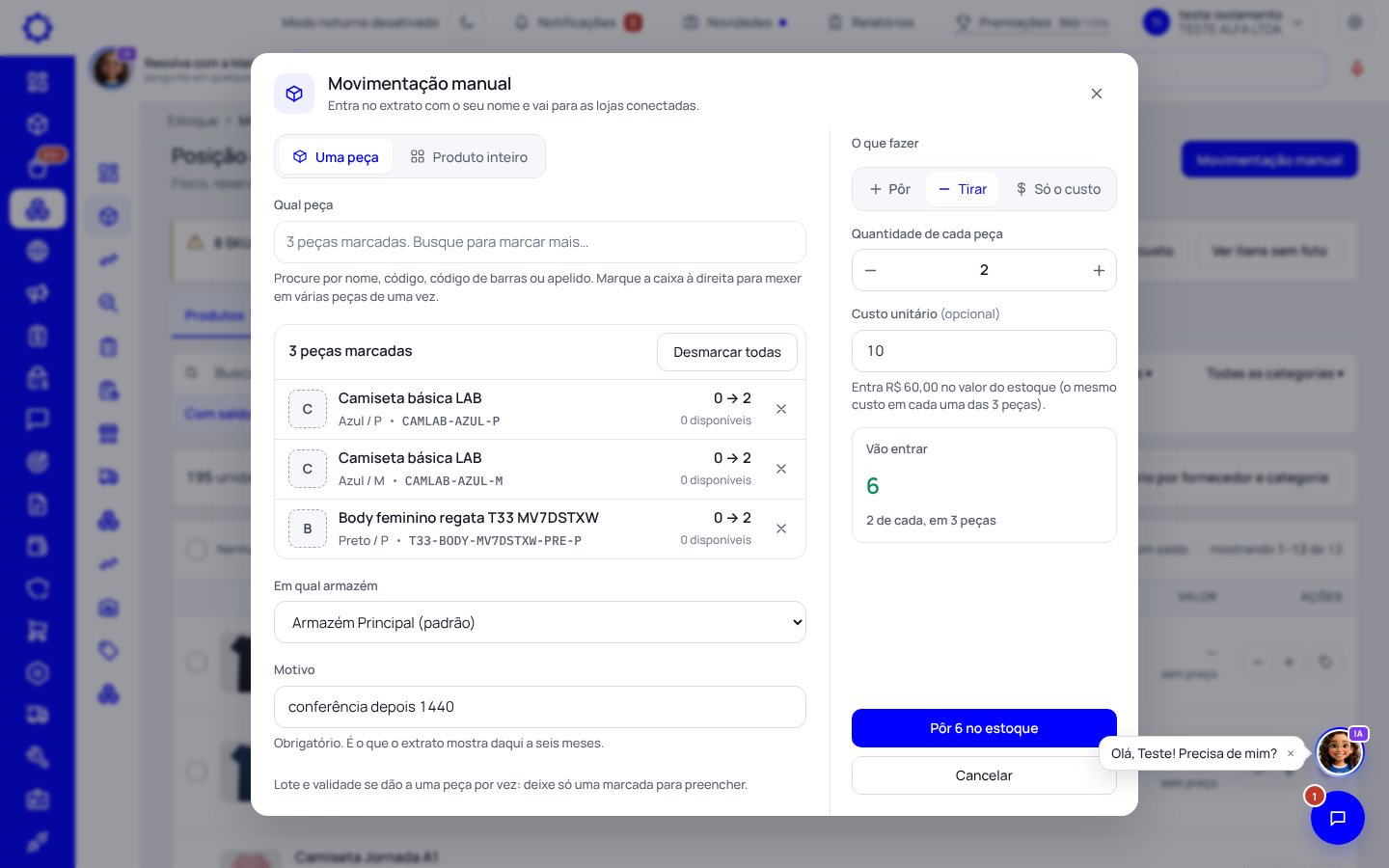Click the Motivo text field

point(540,707)
